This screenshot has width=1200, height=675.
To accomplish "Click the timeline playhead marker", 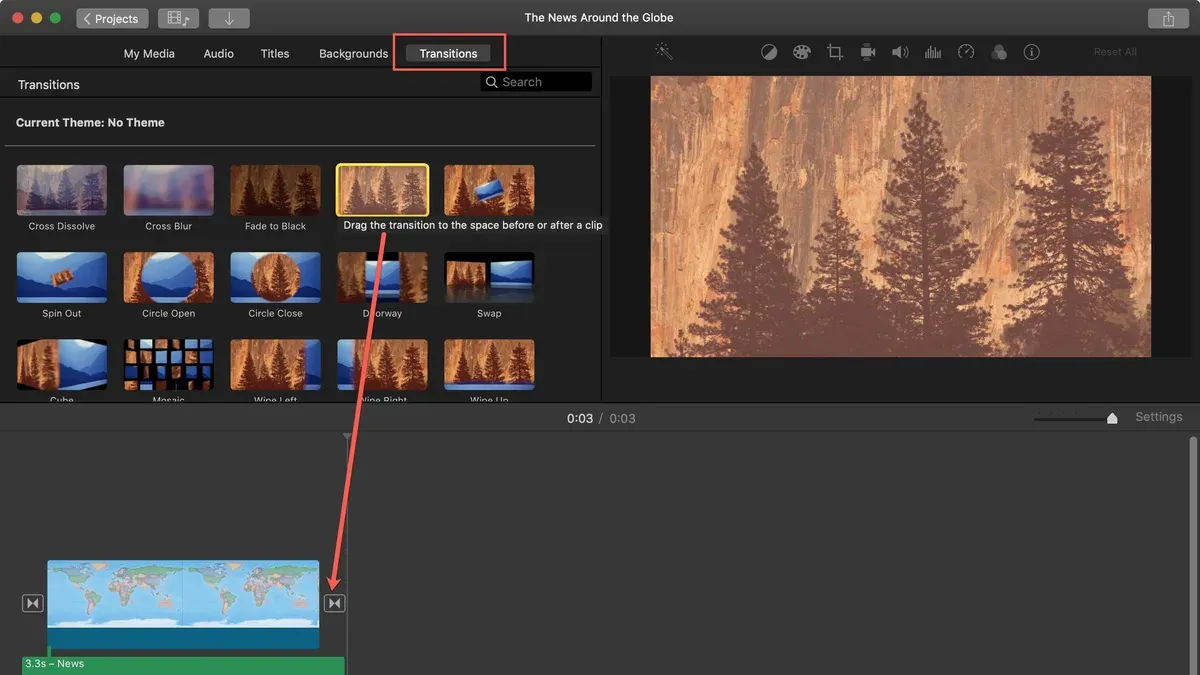I will coord(347,437).
